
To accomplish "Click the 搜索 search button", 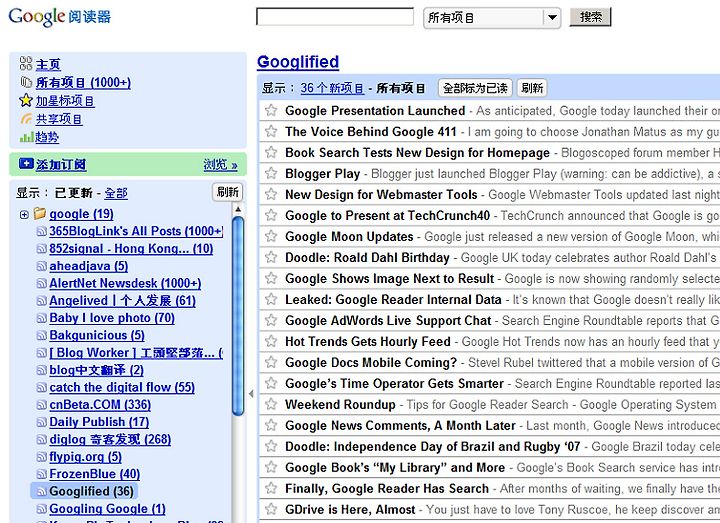I will [591, 17].
